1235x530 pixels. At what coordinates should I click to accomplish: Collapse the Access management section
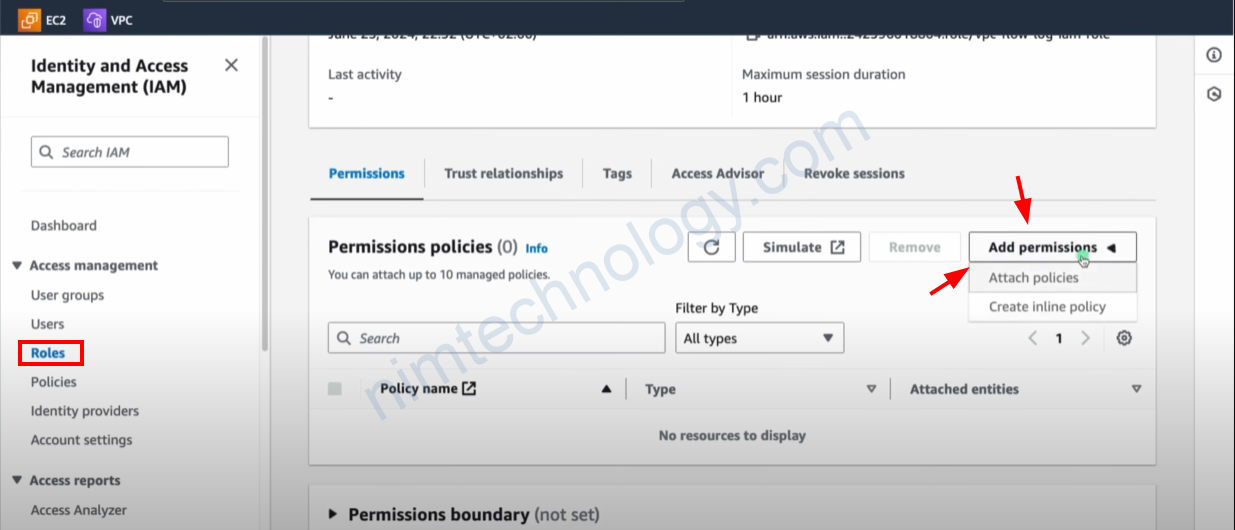pos(17,266)
